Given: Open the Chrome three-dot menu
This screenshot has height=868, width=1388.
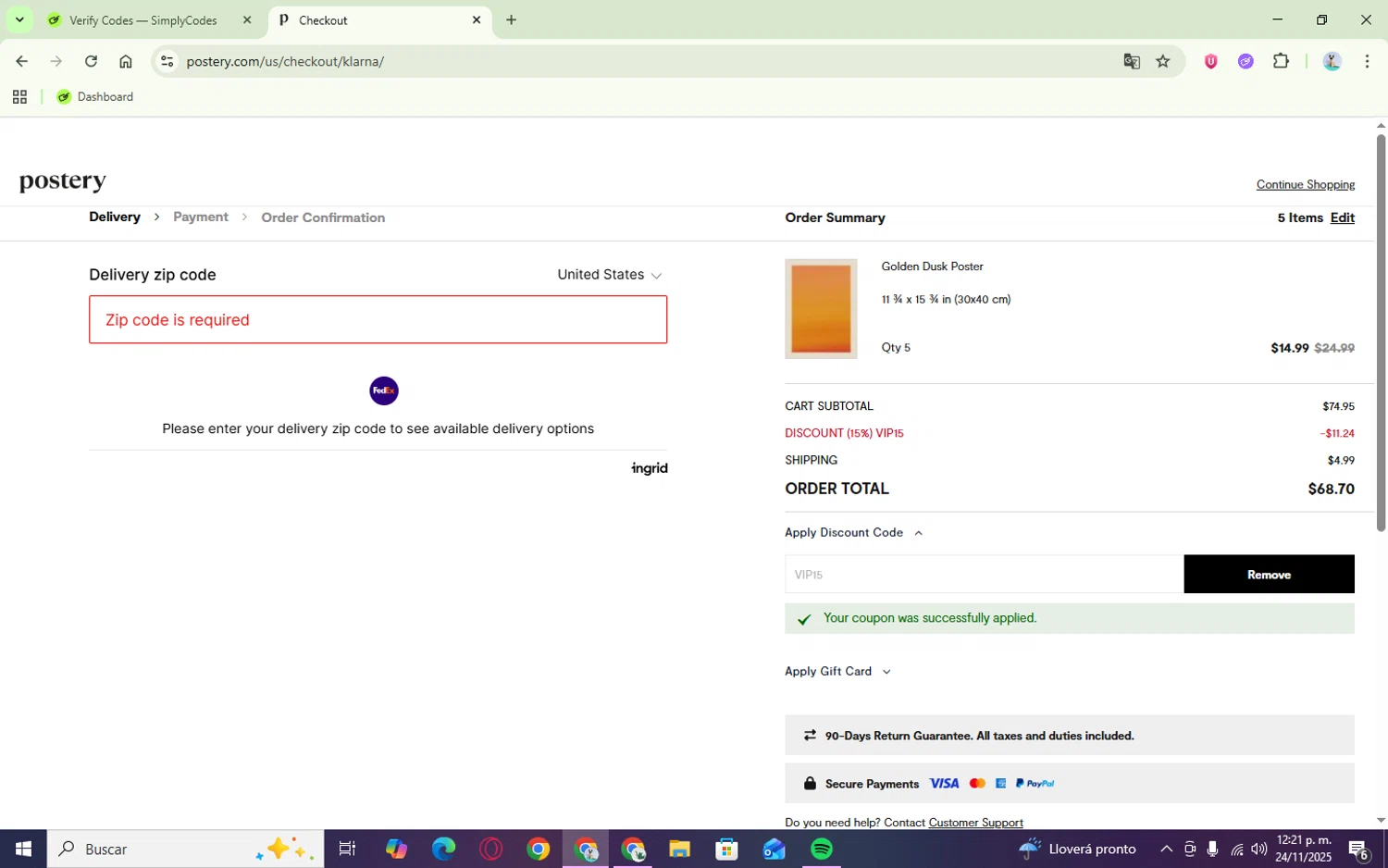Looking at the screenshot, I should pyautogui.click(x=1367, y=62).
